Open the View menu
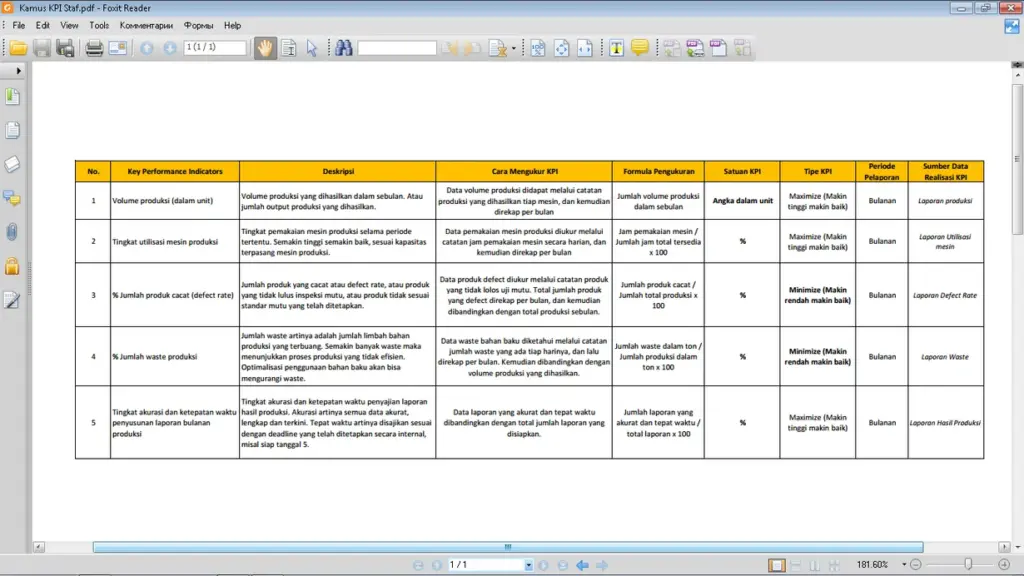 tap(69, 25)
